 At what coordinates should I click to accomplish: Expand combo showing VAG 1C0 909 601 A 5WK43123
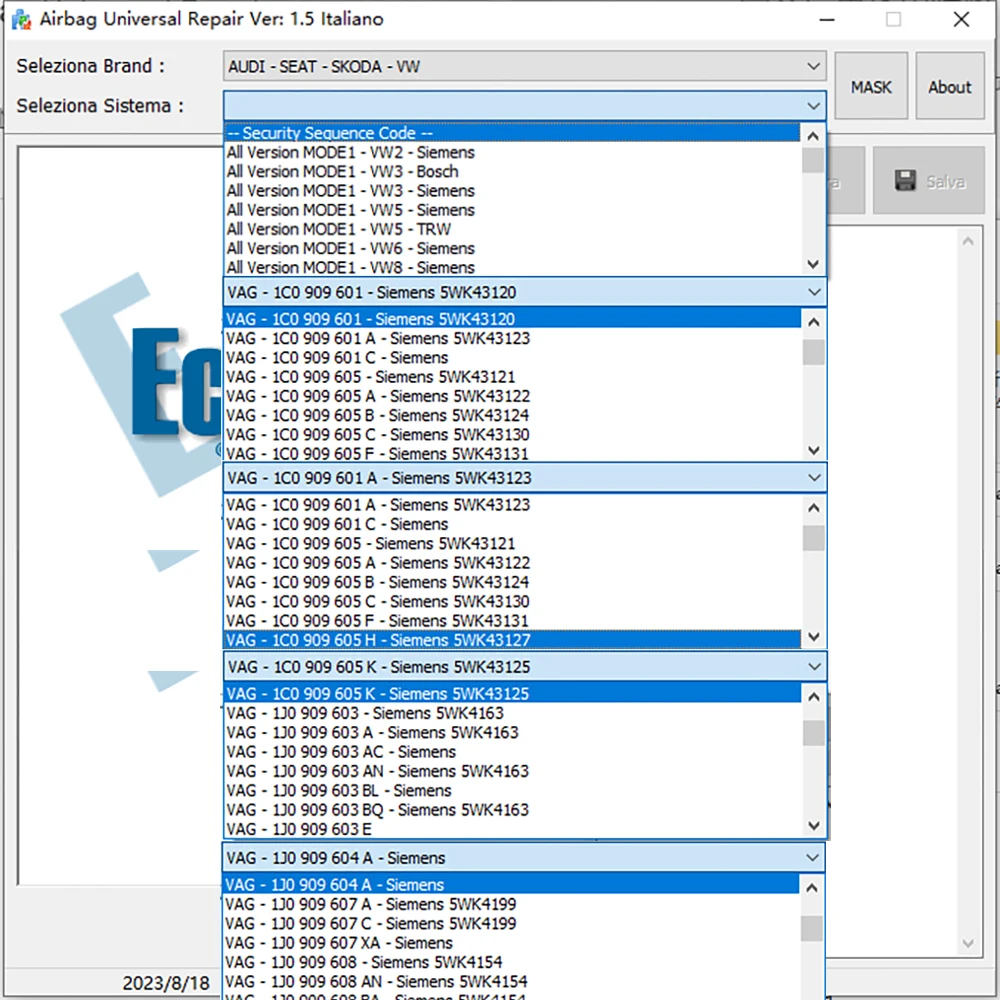(x=524, y=478)
